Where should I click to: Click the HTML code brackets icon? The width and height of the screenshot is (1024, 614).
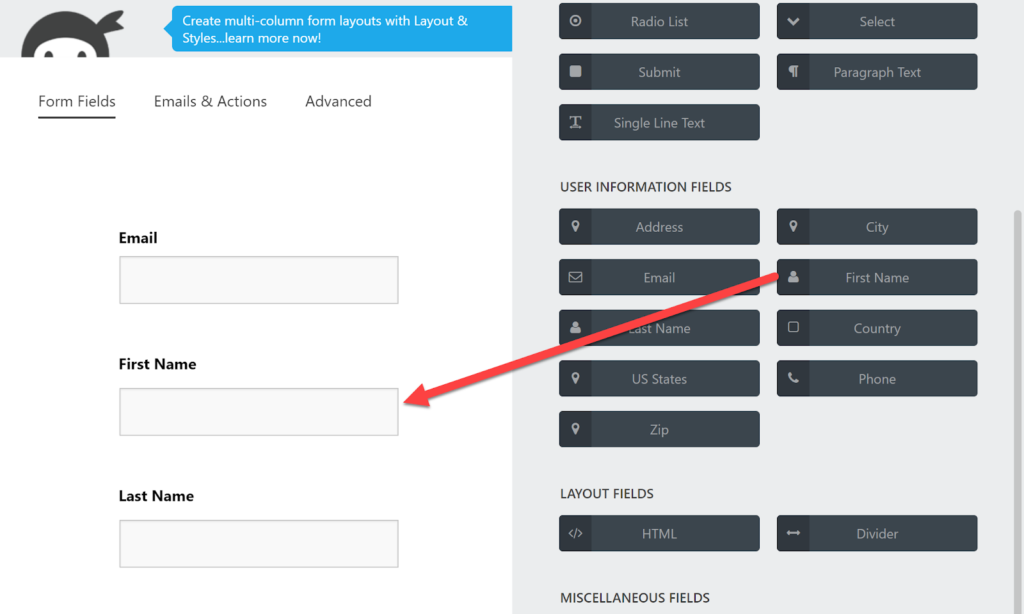[x=575, y=533]
